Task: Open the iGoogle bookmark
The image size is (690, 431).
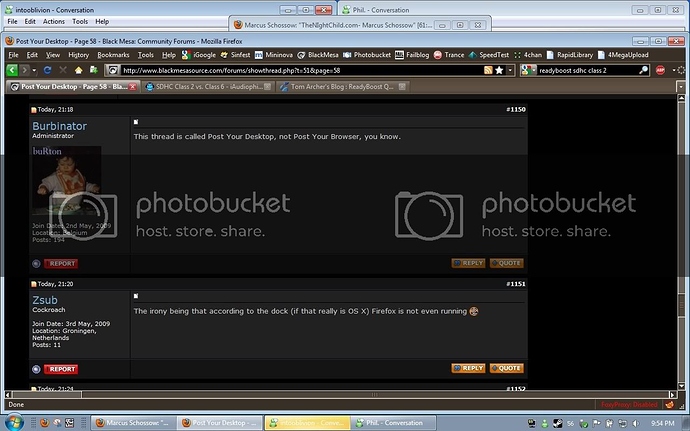Action: click(x=199, y=55)
